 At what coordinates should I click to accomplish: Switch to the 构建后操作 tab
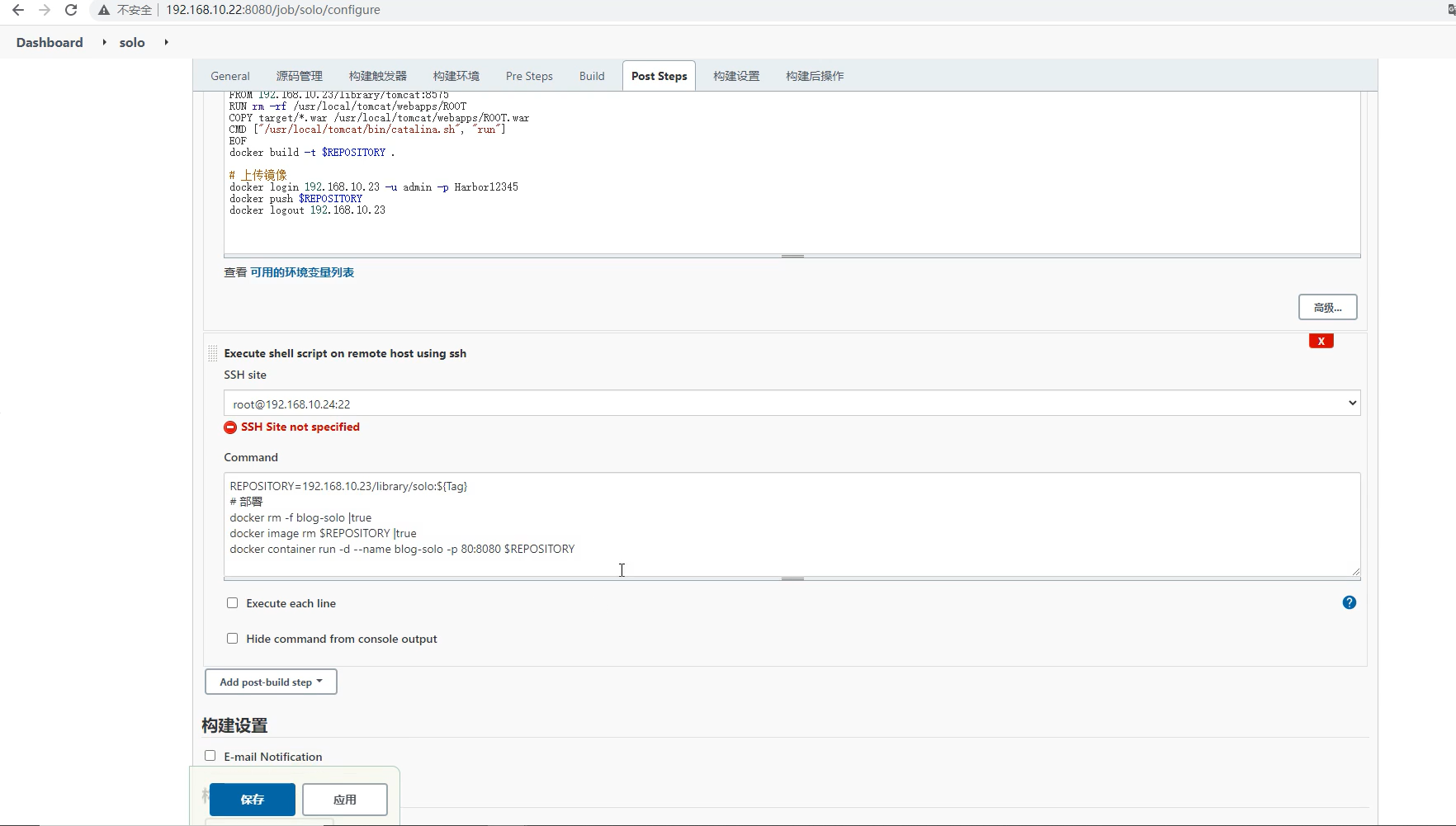coord(815,76)
